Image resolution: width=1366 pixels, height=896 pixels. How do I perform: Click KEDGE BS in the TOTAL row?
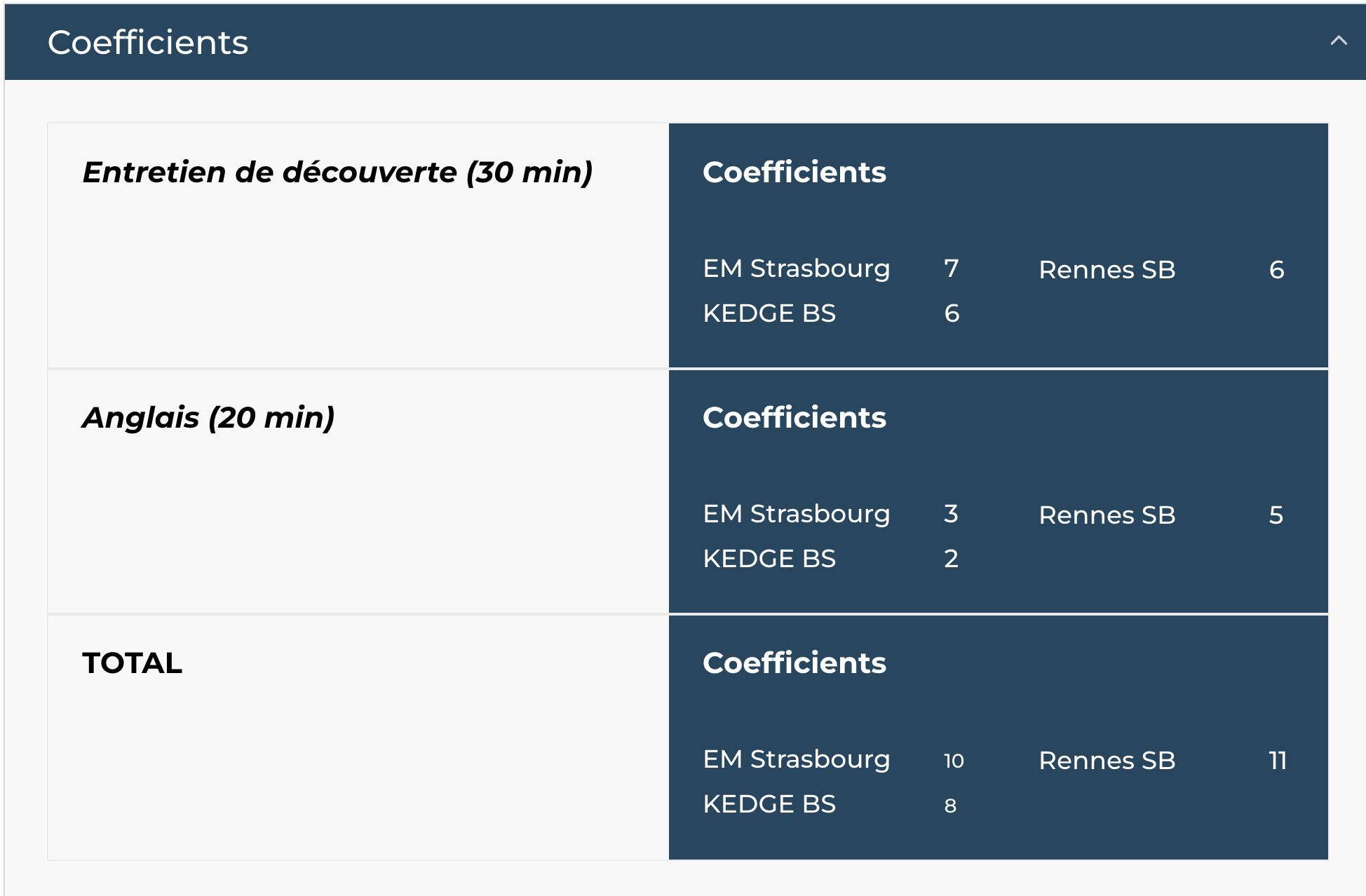pos(769,804)
